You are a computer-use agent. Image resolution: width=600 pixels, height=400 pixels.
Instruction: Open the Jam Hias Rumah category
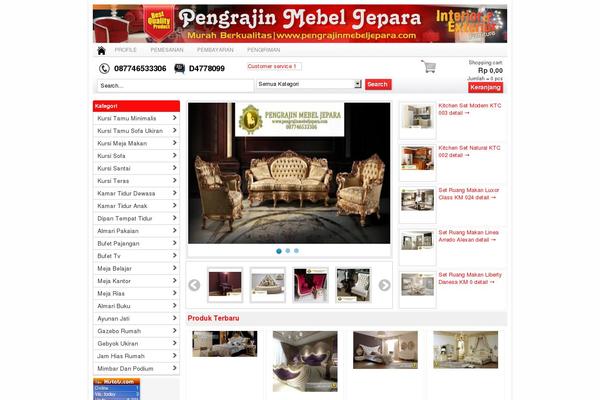(x=136, y=356)
